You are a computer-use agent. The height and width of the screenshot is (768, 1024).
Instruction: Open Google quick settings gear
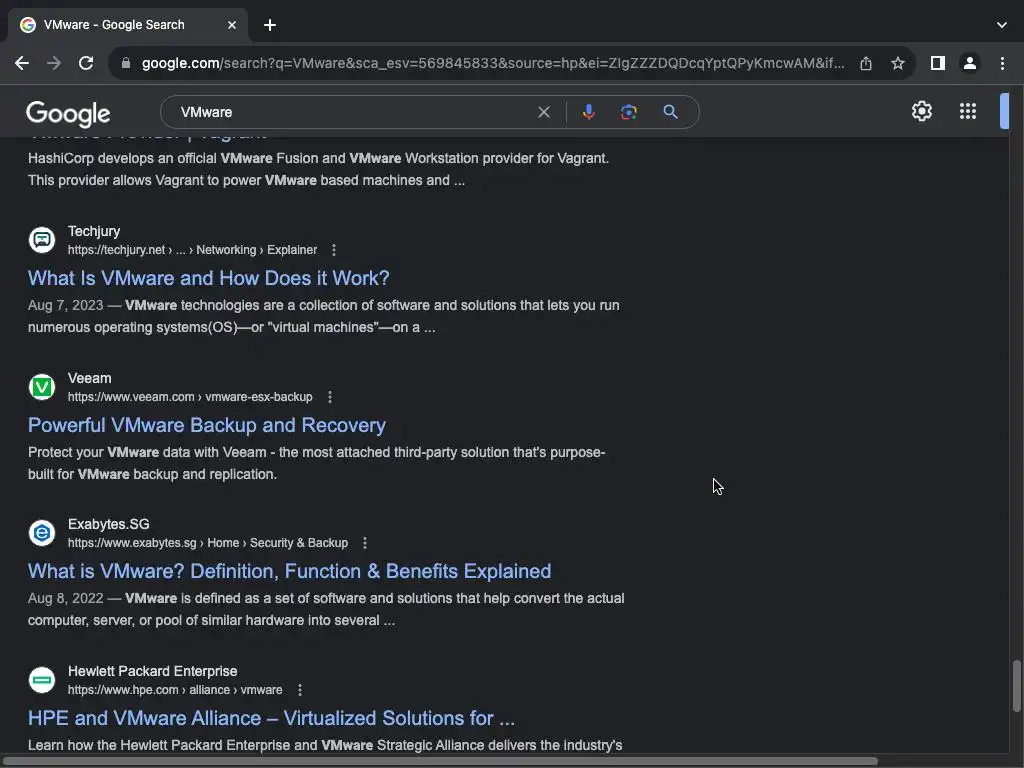(921, 111)
